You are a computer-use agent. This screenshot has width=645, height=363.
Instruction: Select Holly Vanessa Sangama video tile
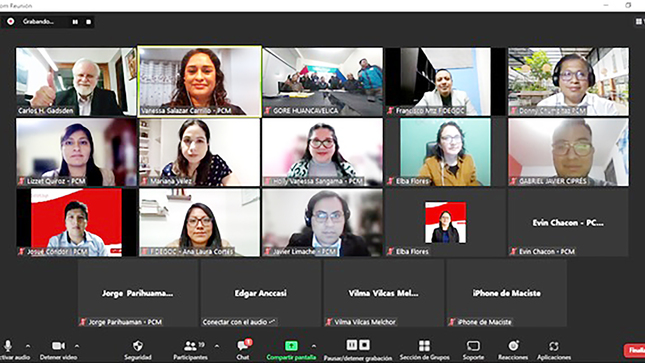(322, 152)
